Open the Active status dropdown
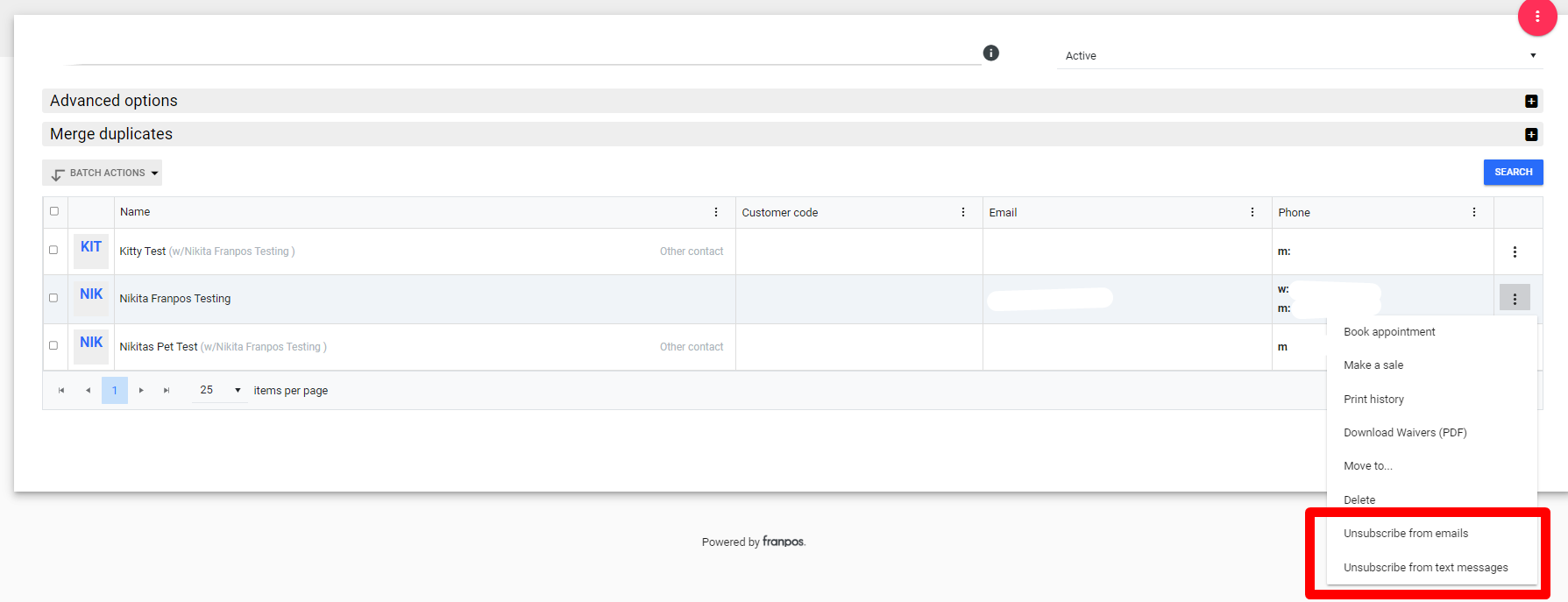Screen dimensions: 1568x602 [x=1300, y=55]
